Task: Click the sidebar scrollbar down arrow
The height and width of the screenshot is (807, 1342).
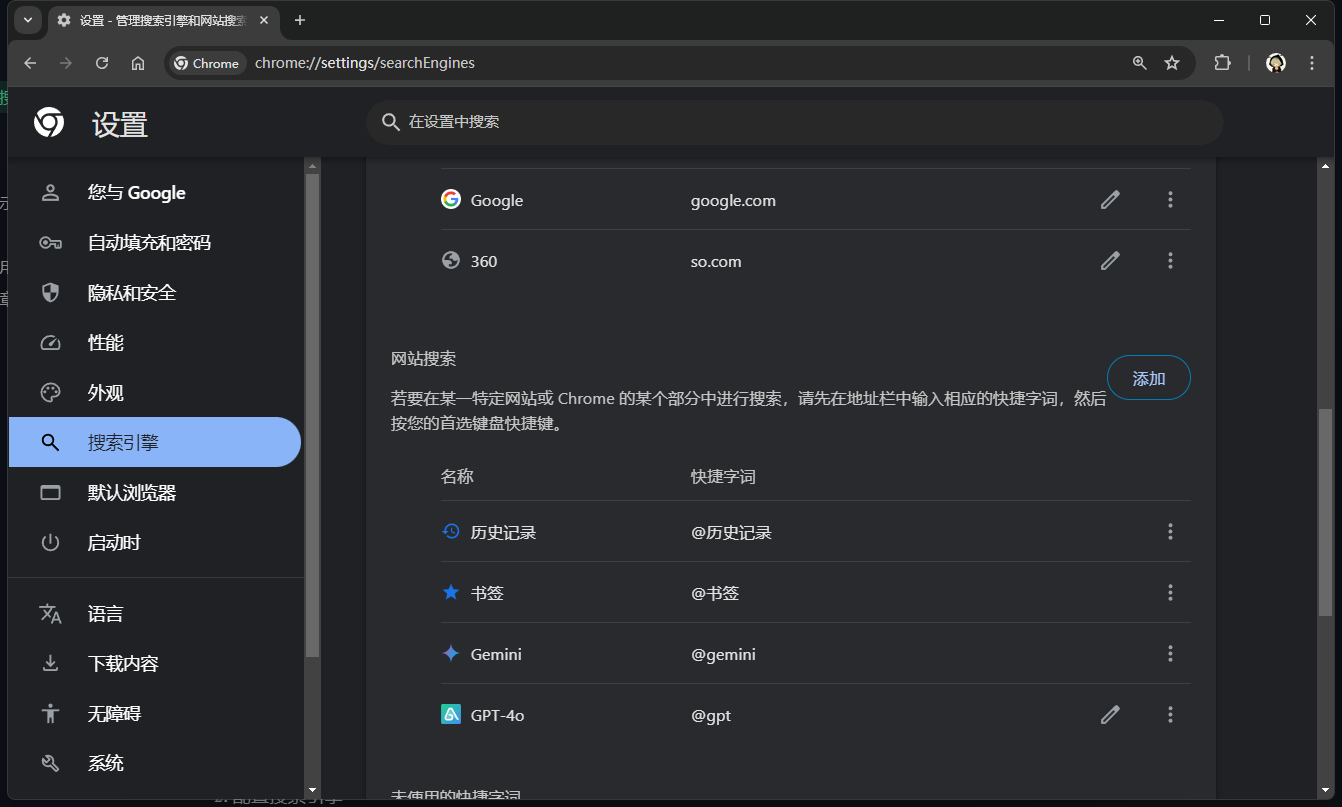Action: pos(313,790)
